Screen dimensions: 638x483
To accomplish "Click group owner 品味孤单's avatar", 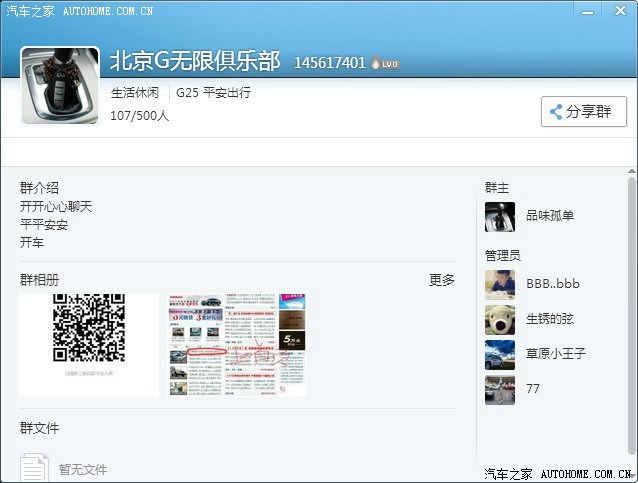I will pyautogui.click(x=500, y=216).
